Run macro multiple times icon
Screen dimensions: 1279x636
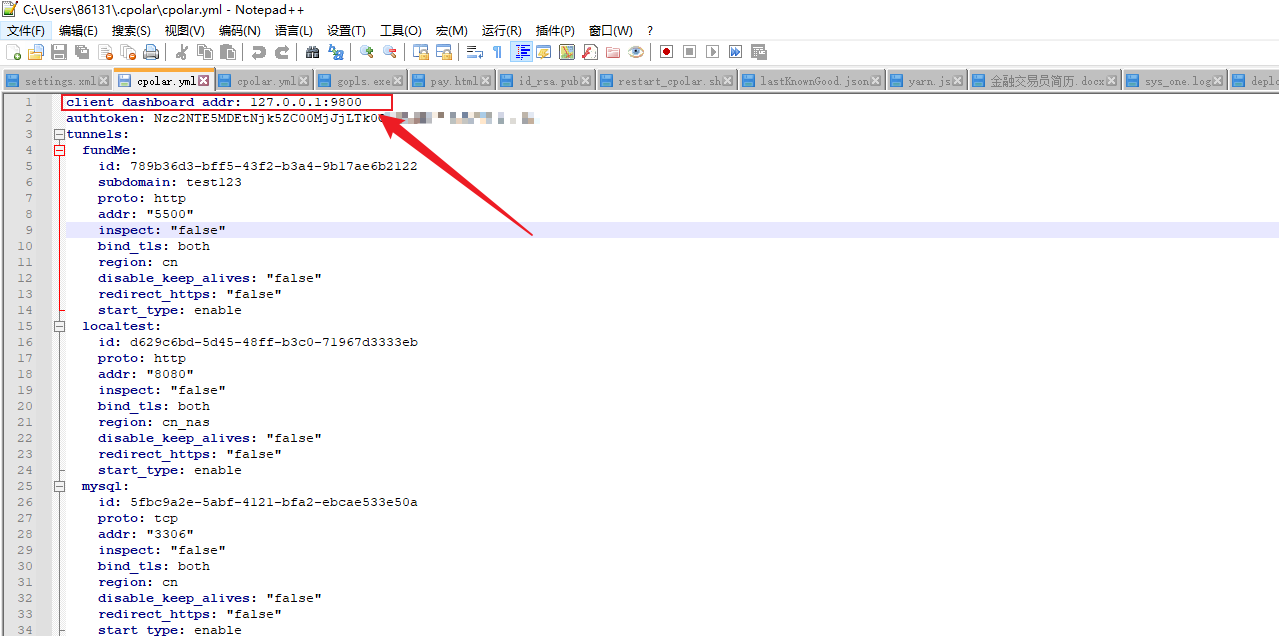[x=736, y=52]
